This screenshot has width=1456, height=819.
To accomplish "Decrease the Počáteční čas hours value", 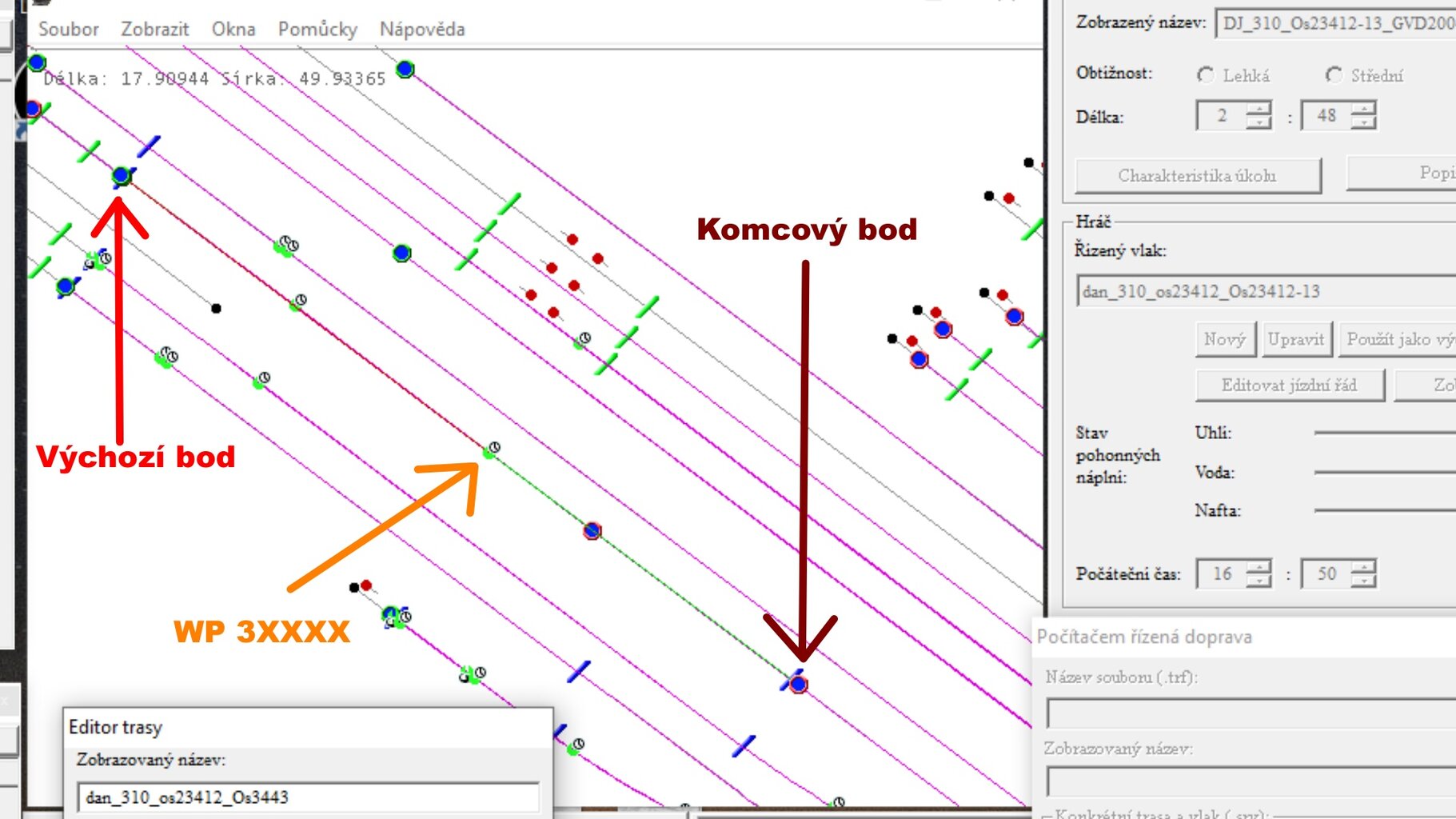I will point(1259,581).
